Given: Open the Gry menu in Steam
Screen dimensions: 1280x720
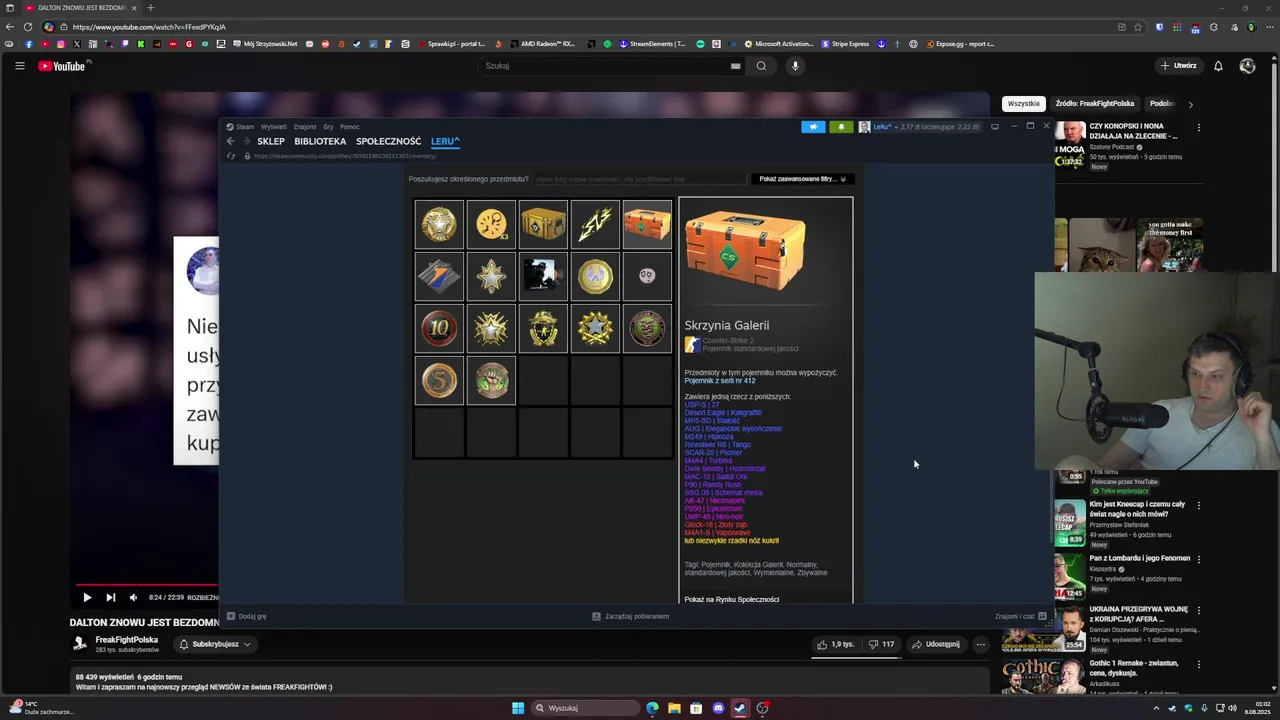Looking at the screenshot, I should click(x=328, y=127).
